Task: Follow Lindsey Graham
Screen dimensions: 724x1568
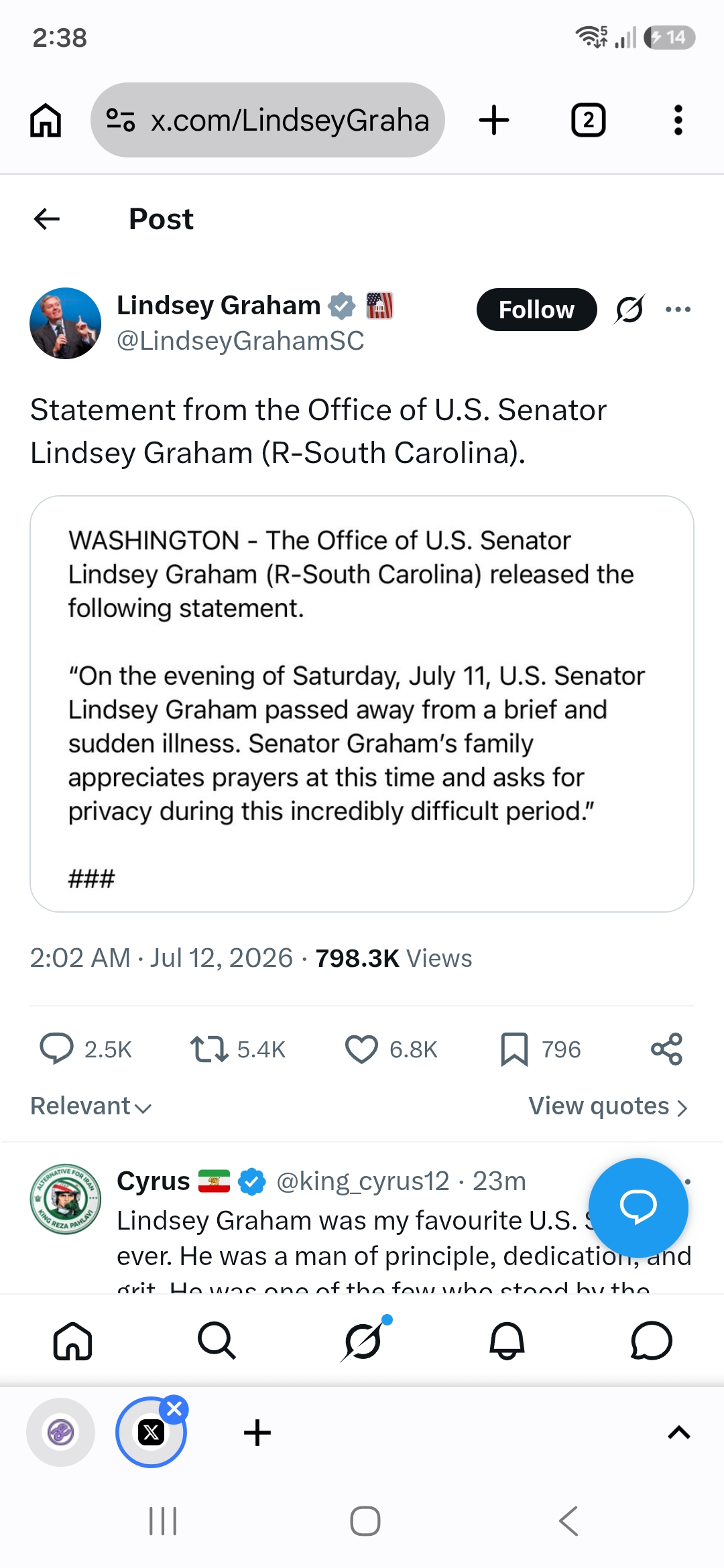Action: coord(536,310)
